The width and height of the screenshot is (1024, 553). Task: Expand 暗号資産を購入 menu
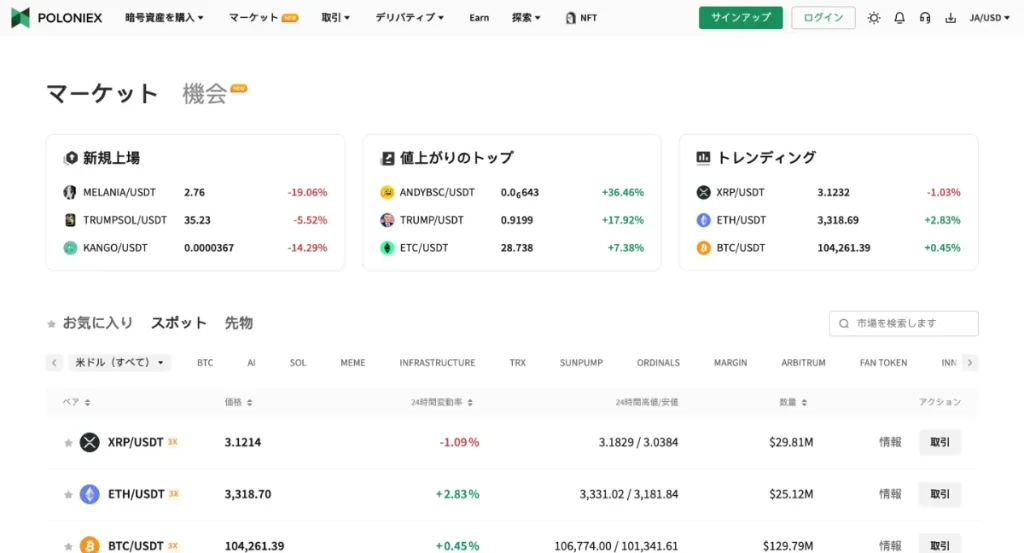coord(164,18)
